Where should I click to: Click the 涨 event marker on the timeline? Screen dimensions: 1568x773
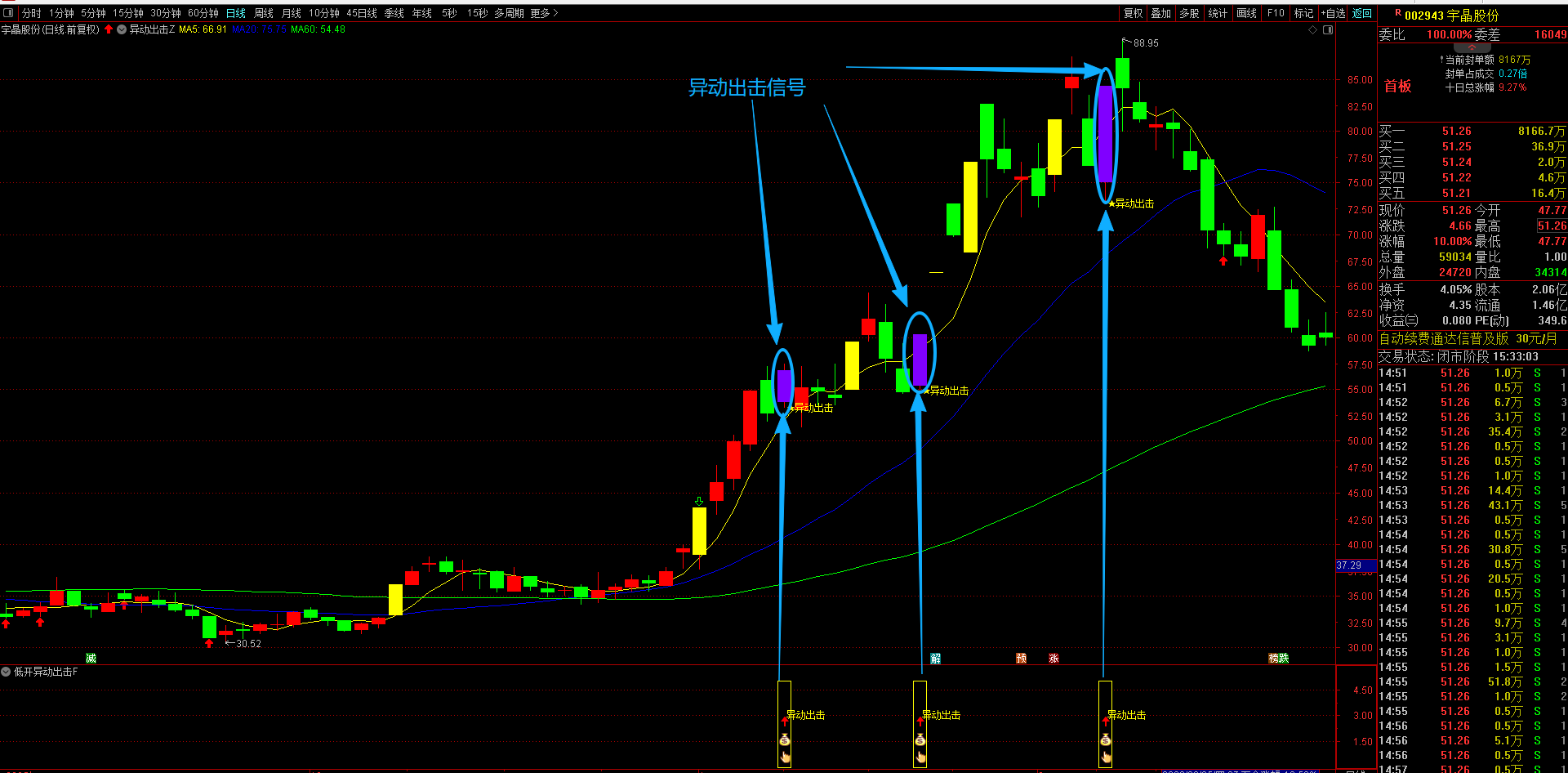(1053, 658)
